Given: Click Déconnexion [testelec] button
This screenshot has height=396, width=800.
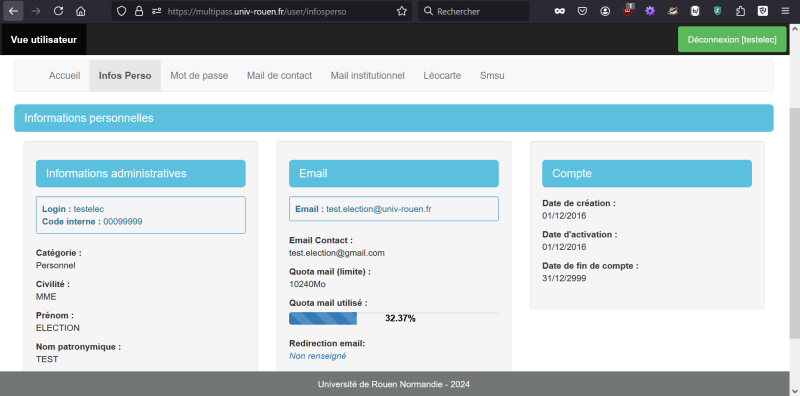Looking at the screenshot, I should click(x=732, y=39).
